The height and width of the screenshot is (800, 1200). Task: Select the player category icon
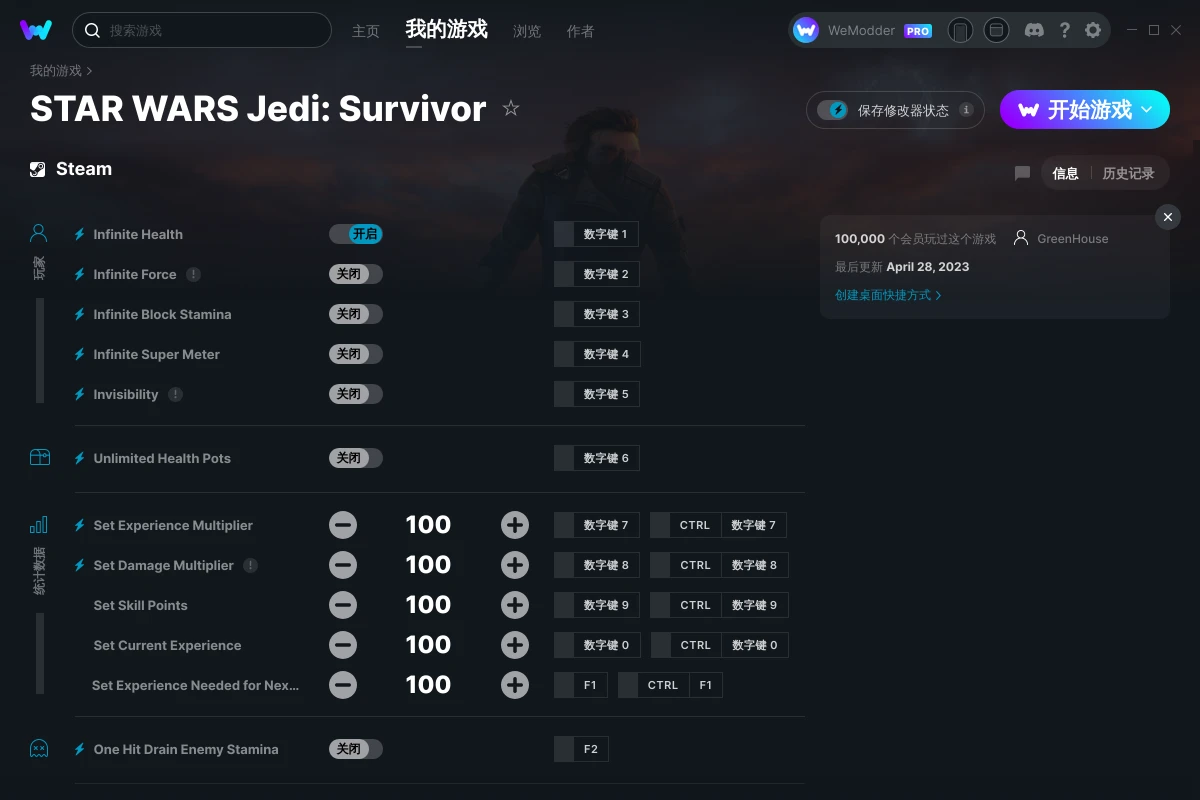pyautogui.click(x=39, y=234)
